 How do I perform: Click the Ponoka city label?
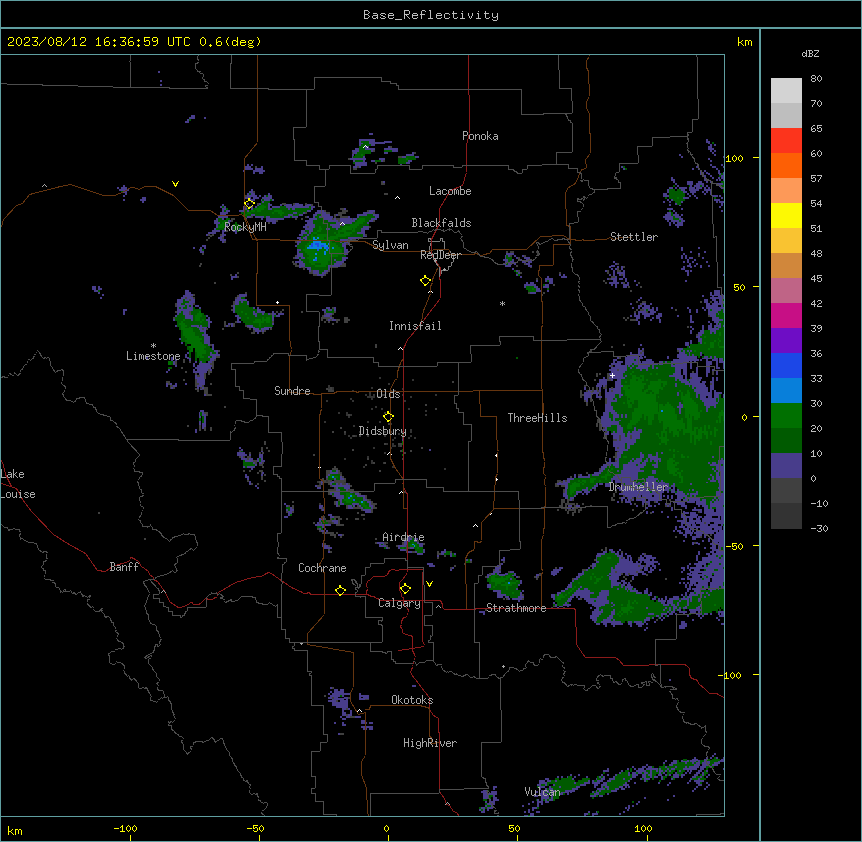pyautogui.click(x=480, y=136)
